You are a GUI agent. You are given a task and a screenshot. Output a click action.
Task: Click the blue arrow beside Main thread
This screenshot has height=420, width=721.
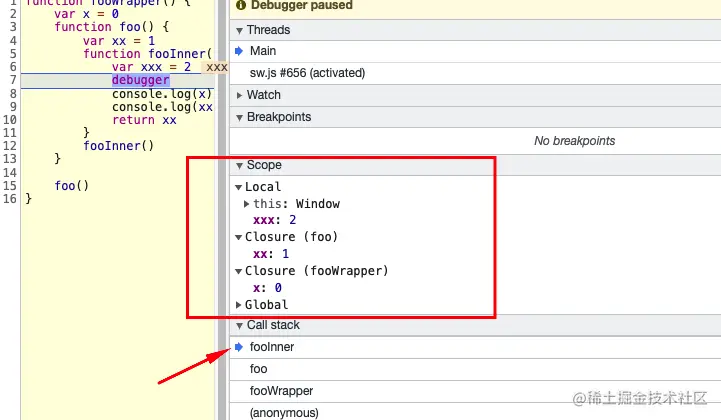(239, 51)
